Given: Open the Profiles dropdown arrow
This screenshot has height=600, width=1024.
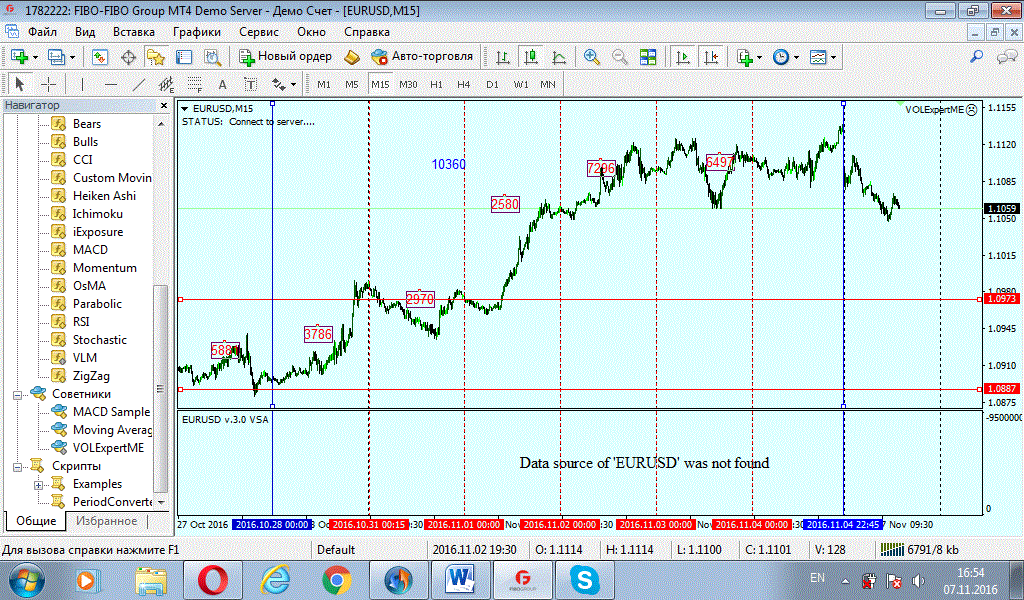Looking at the screenshot, I should point(72,57).
